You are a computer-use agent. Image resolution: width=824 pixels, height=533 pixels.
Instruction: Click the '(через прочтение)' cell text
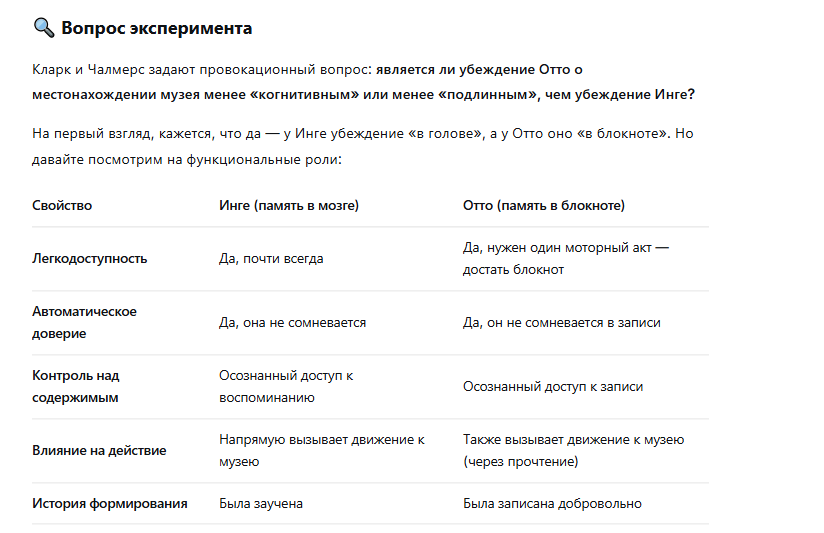pos(520,462)
